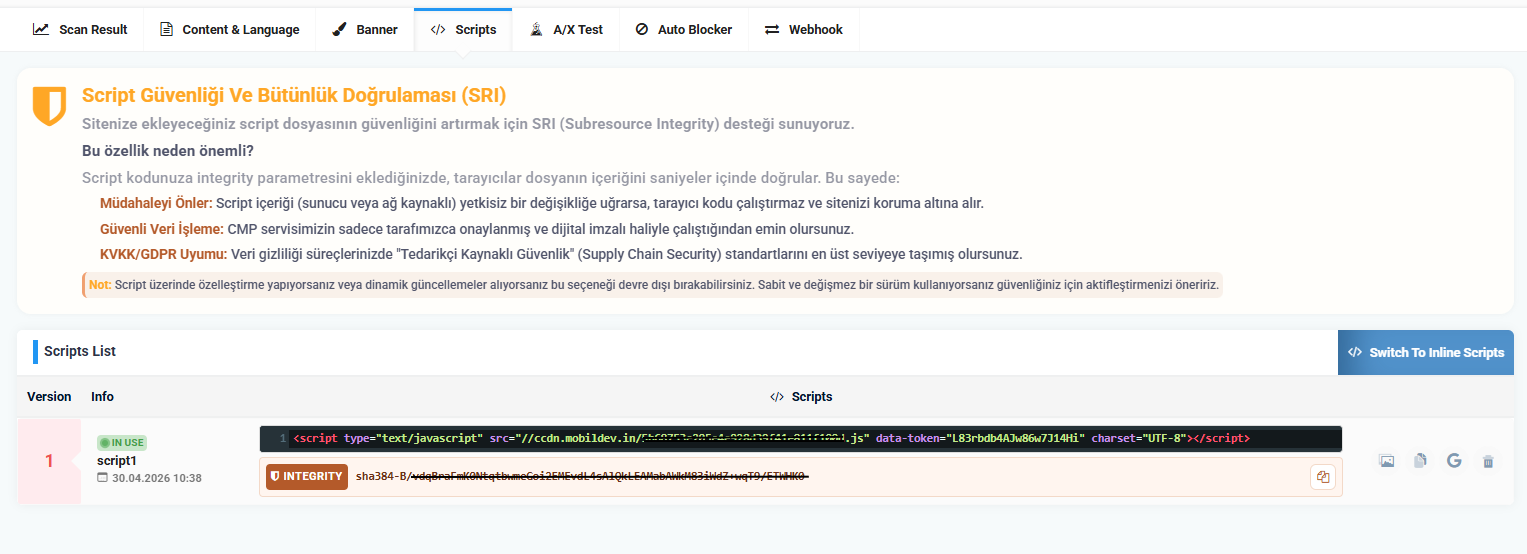This screenshot has width=1527, height=554.
Task: Click the 'KVKK/GDPR Uyumu:' label
Action: pyautogui.click(x=164, y=254)
